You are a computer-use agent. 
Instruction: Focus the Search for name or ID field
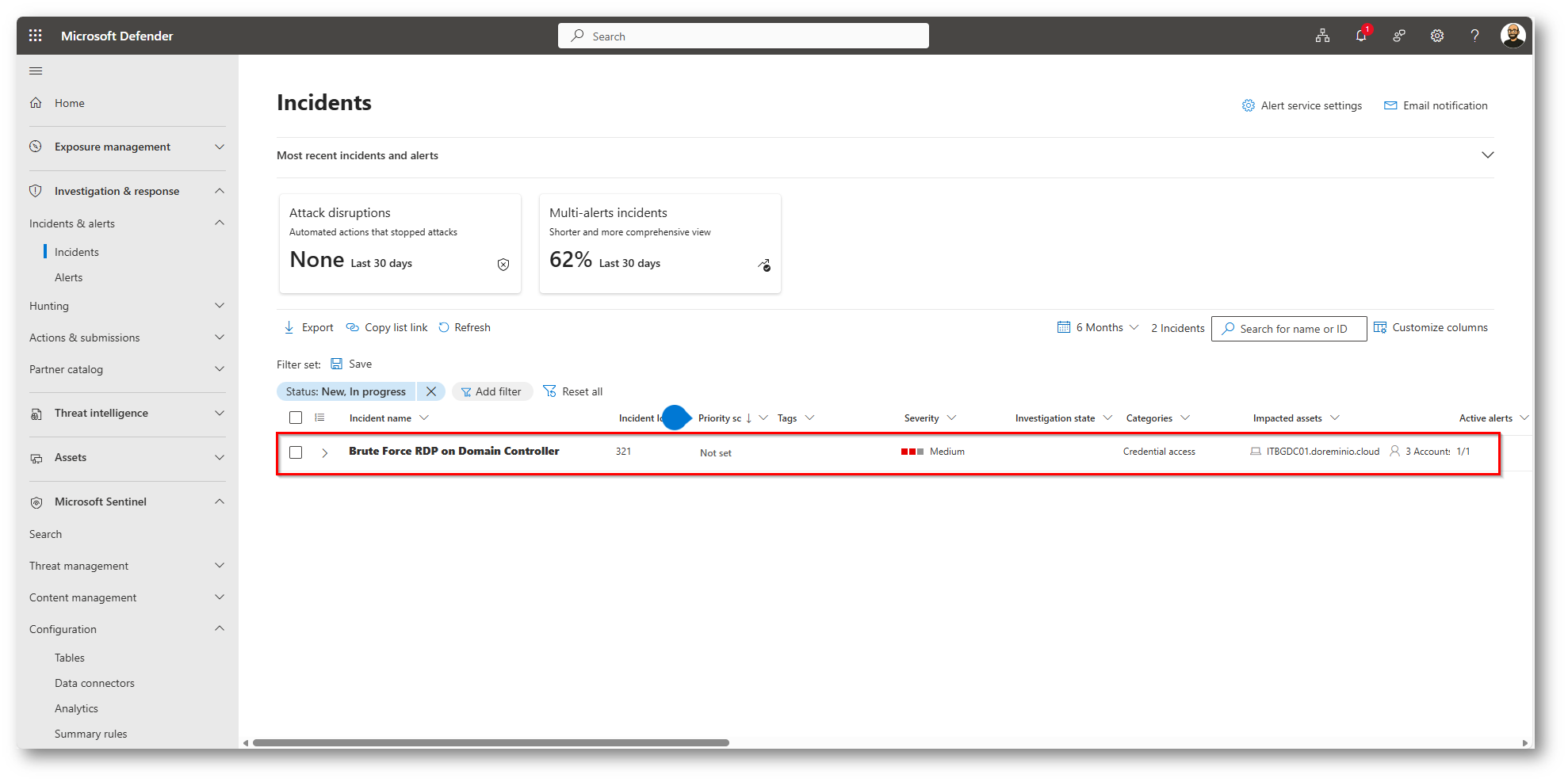pos(1289,329)
